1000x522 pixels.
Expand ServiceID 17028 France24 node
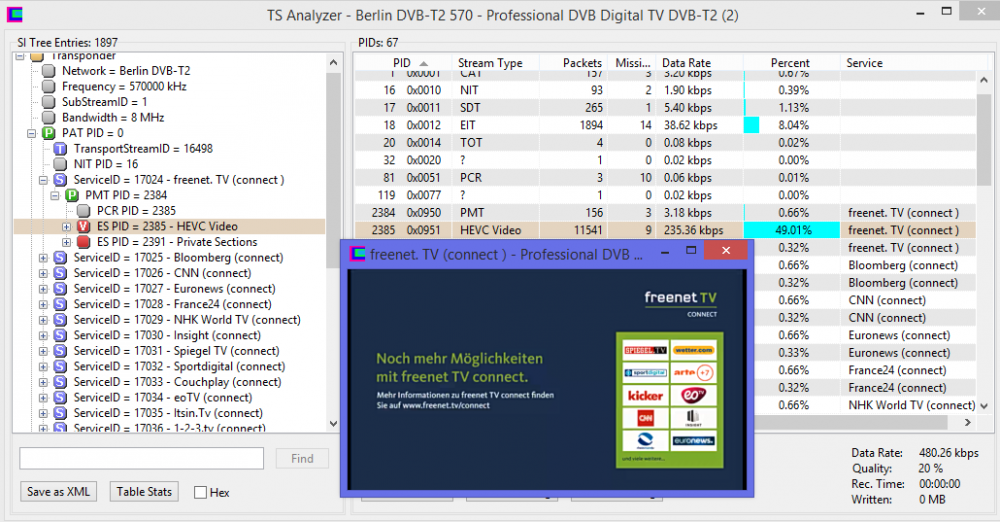(43, 304)
